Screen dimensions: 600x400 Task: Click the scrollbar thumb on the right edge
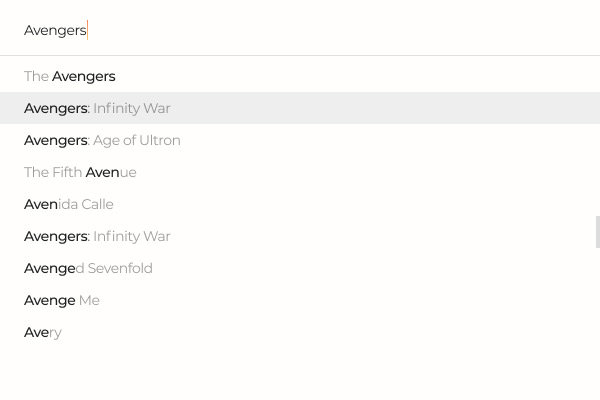tap(597, 232)
